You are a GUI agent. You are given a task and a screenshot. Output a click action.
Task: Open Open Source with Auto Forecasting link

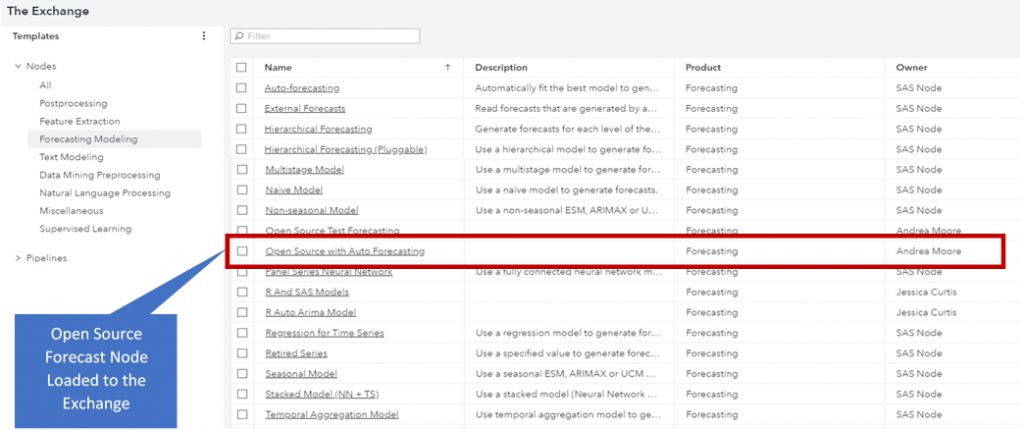tap(344, 251)
